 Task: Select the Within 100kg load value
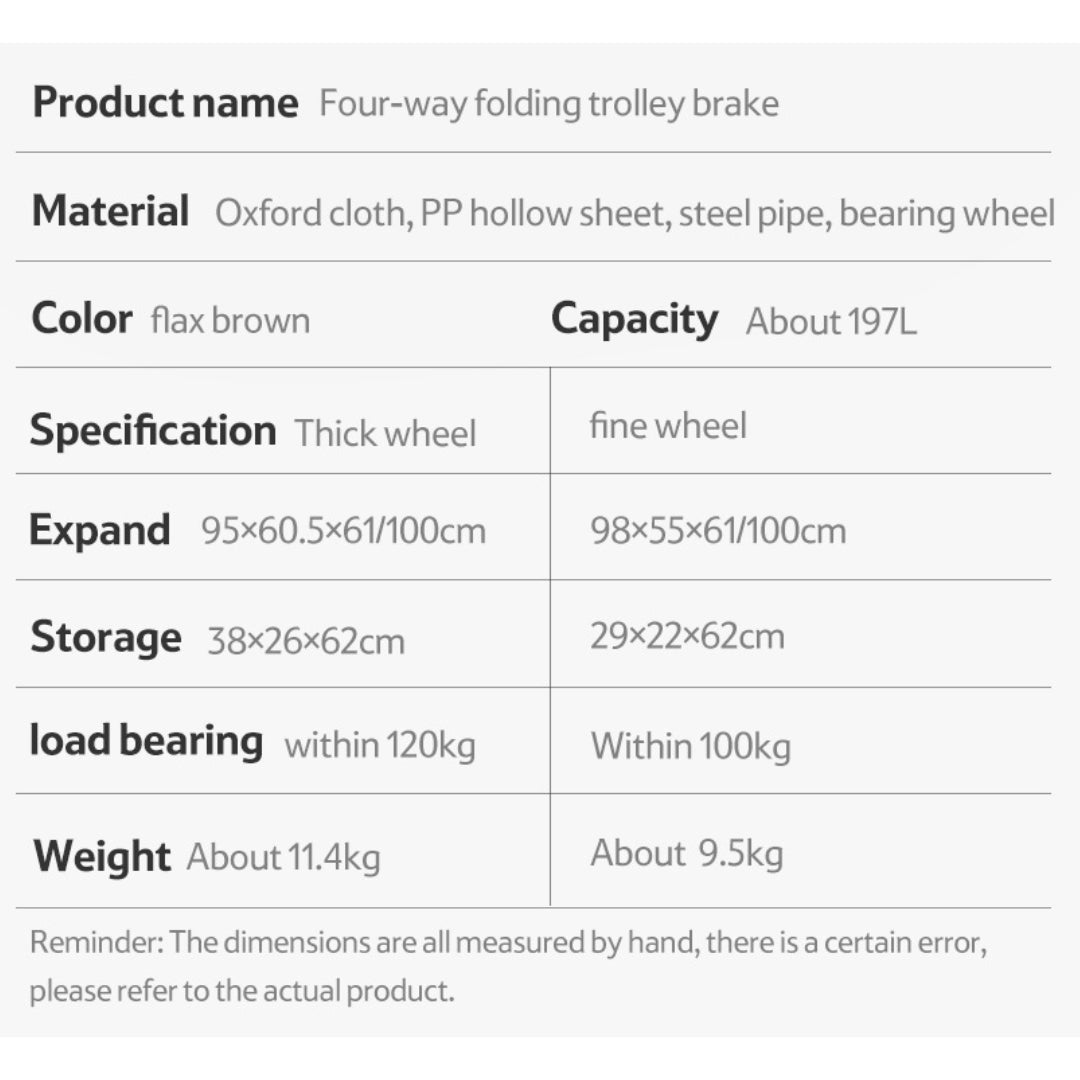point(690,746)
